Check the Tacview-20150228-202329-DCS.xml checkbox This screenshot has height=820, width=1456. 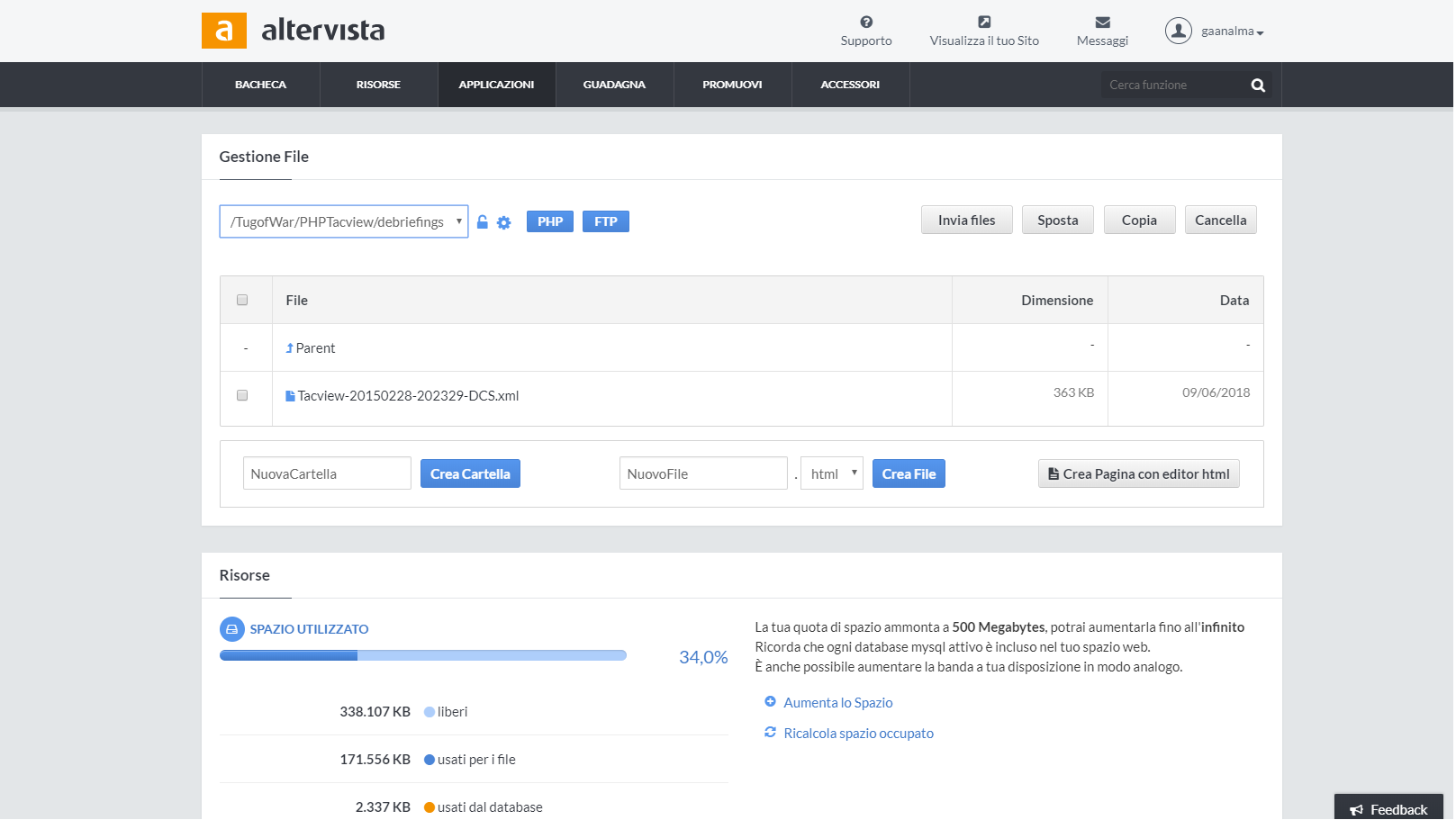click(242, 395)
